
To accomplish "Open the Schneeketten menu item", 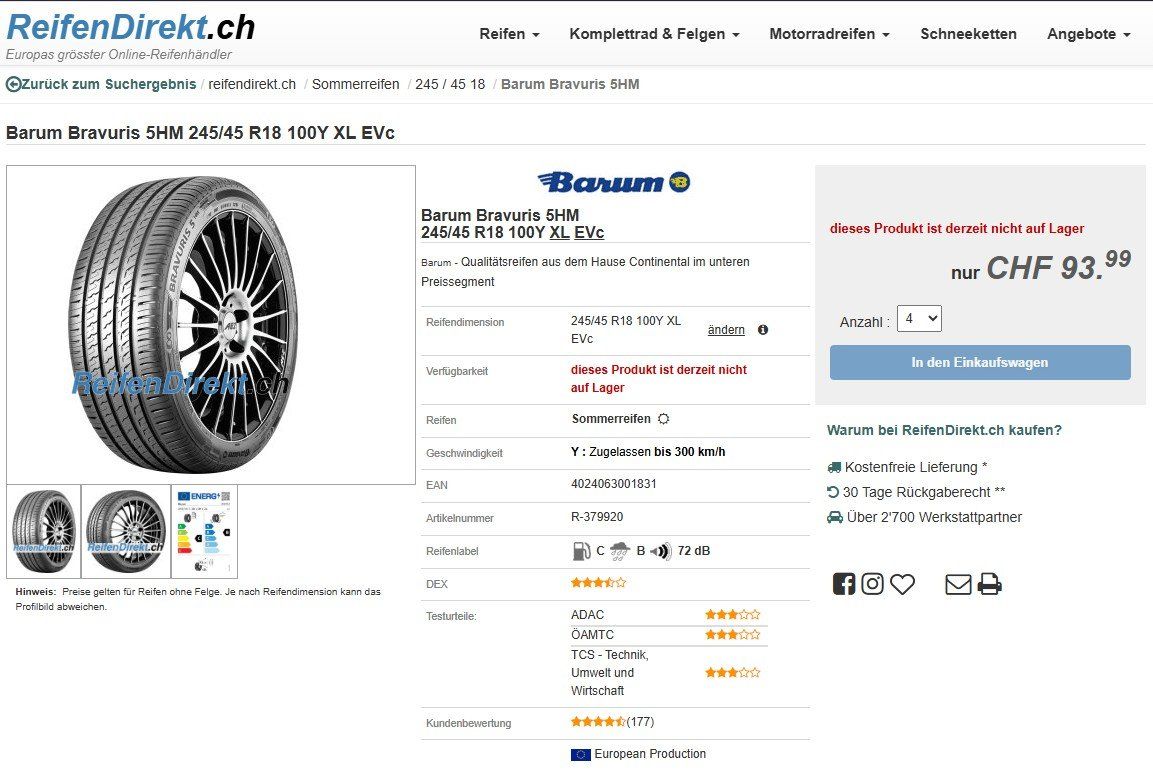I will pos(968,34).
